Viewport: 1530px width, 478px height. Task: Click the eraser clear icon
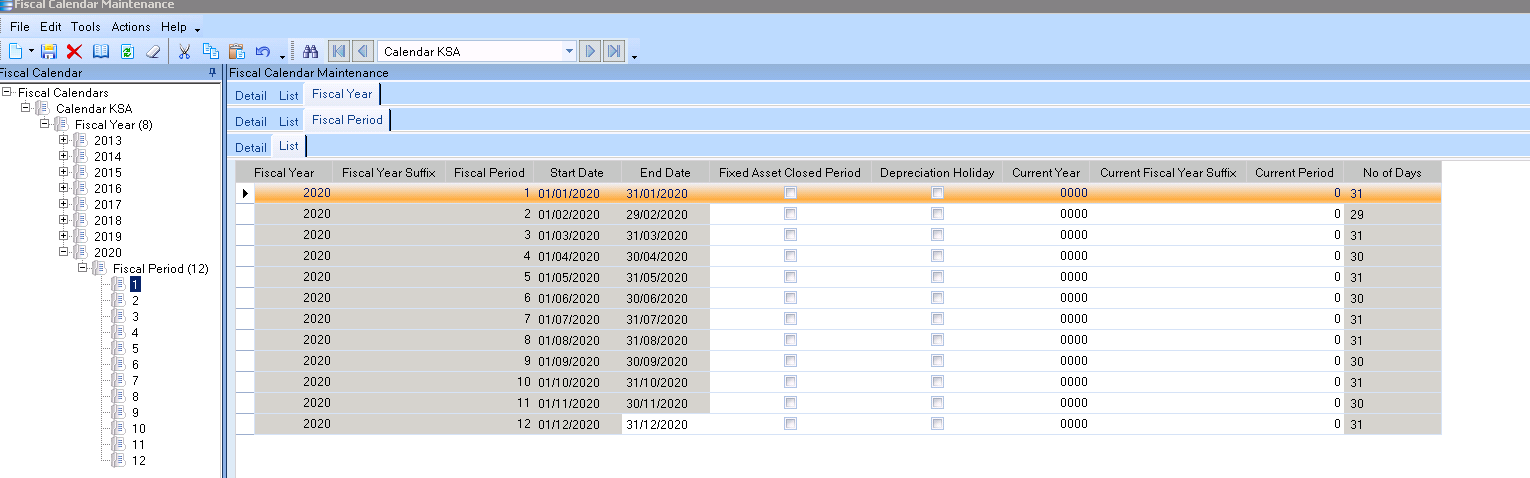pos(153,51)
